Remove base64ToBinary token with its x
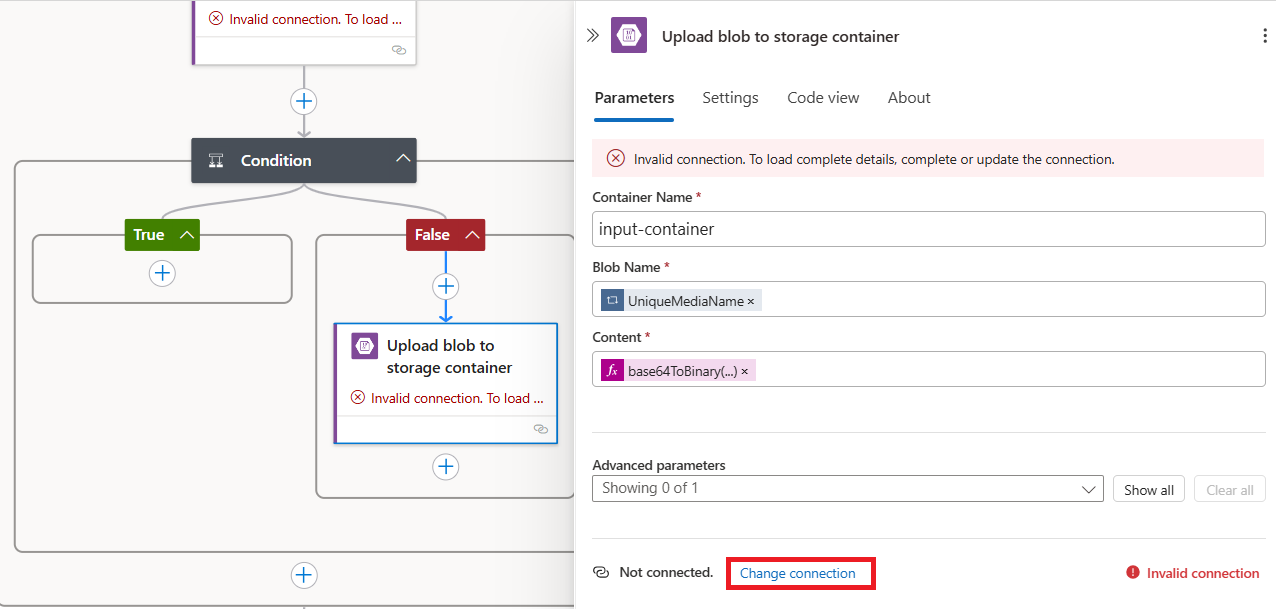Screen dimensions: 1276x609 [744, 371]
